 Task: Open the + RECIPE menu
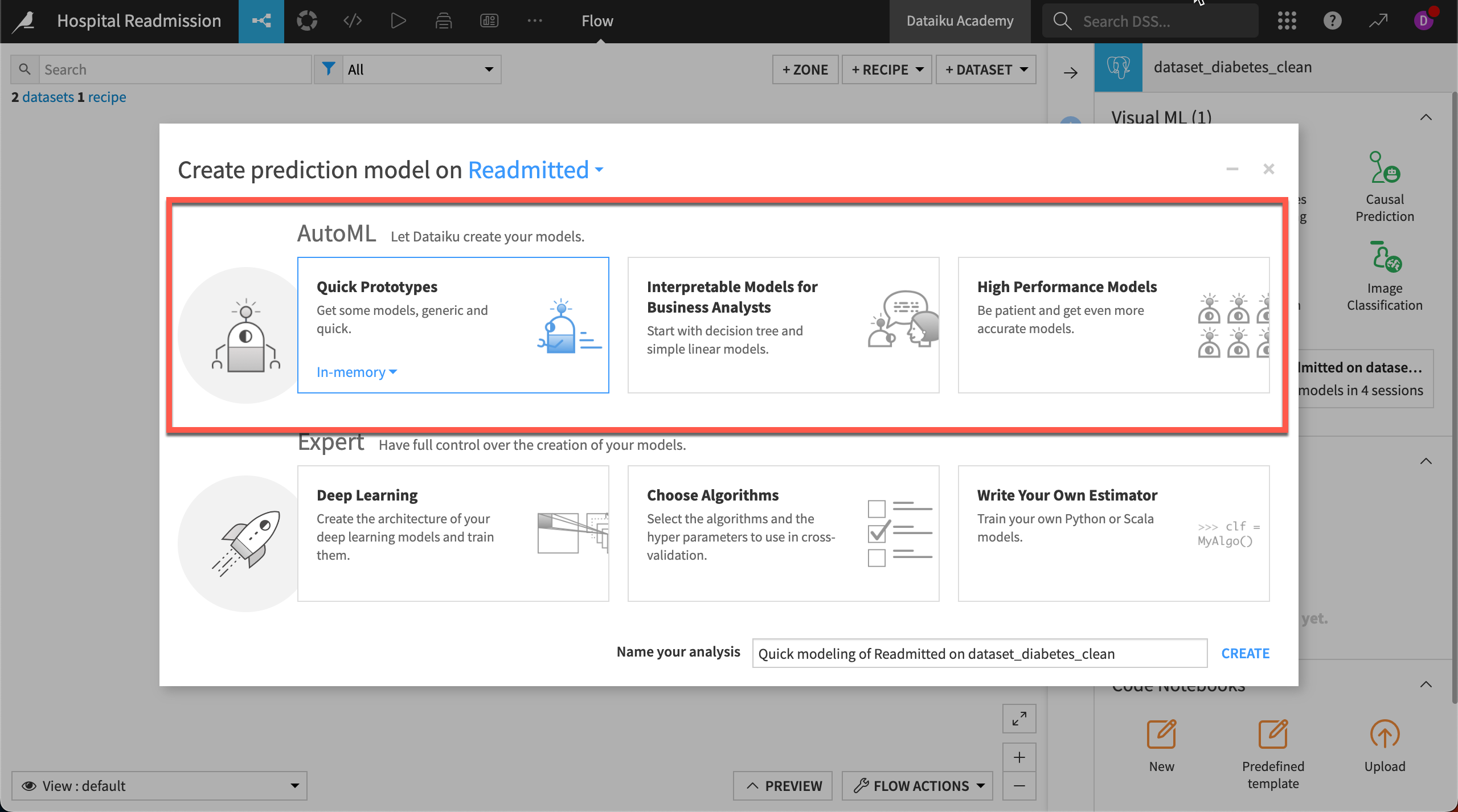click(x=887, y=69)
